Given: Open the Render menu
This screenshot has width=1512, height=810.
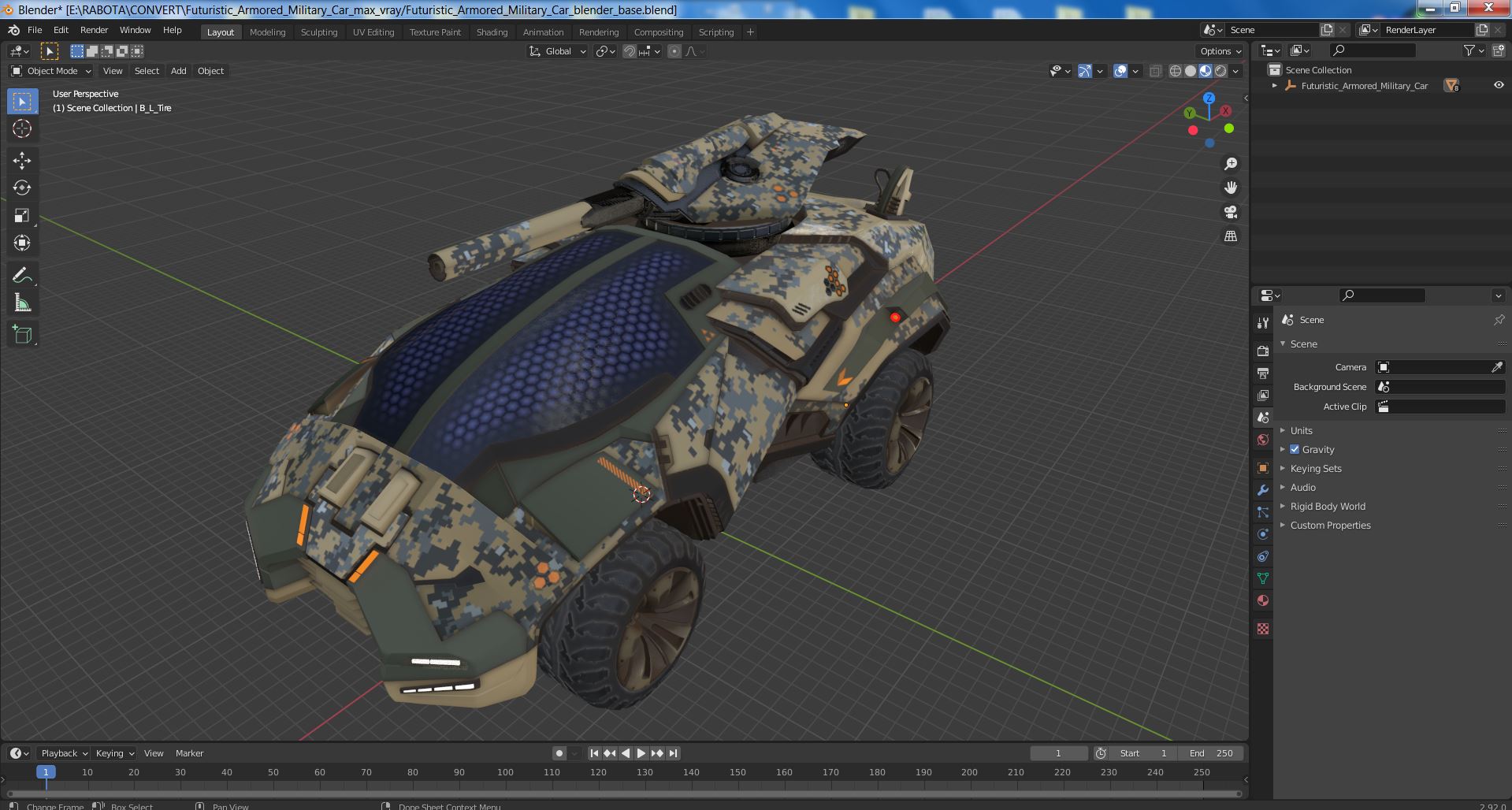Looking at the screenshot, I should click(94, 30).
